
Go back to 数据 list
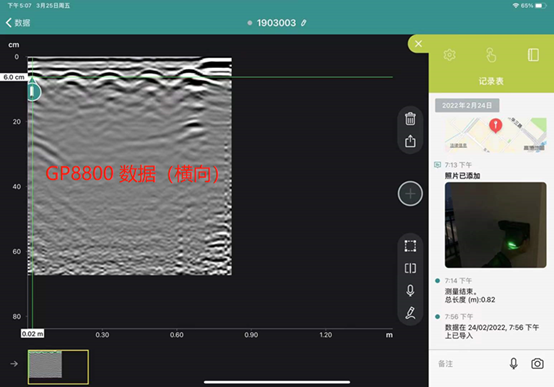[18, 23]
